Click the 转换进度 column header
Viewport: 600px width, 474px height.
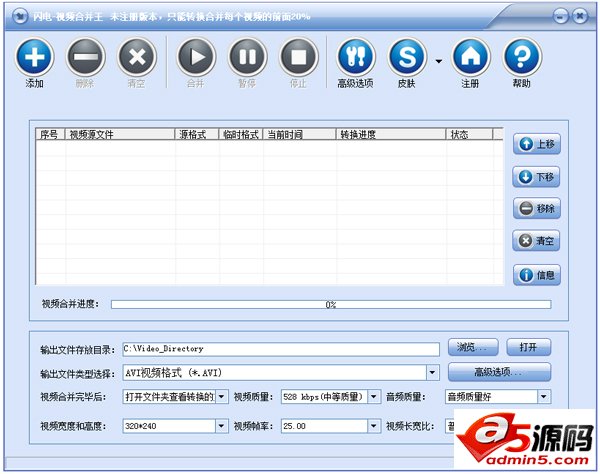(391, 135)
